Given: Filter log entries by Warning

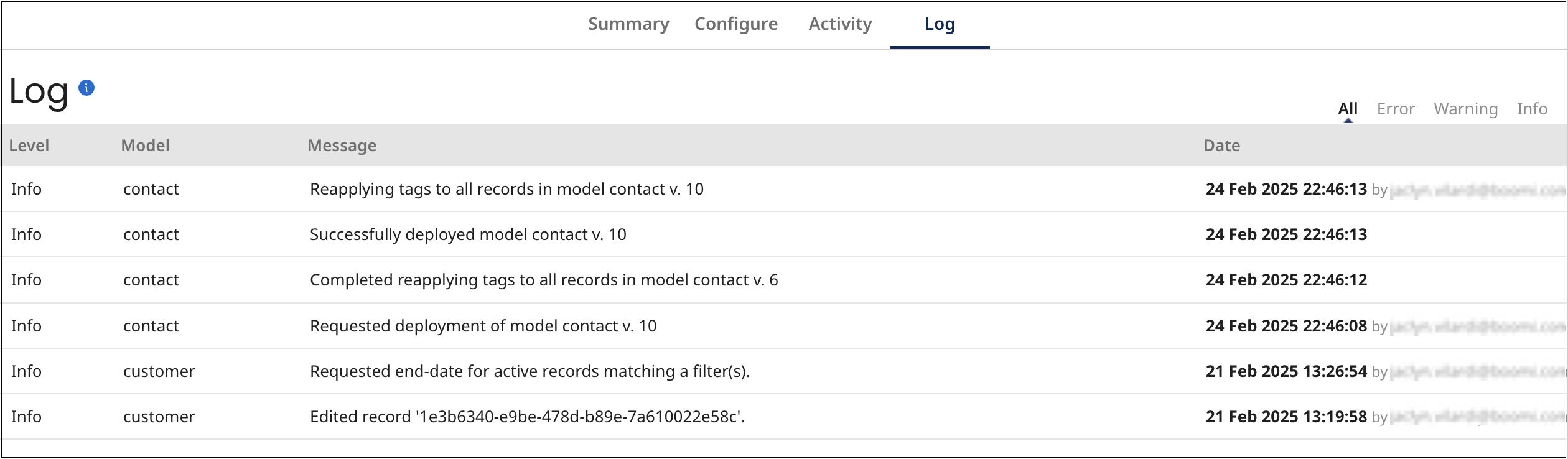Looking at the screenshot, I should coord(1465,108).
